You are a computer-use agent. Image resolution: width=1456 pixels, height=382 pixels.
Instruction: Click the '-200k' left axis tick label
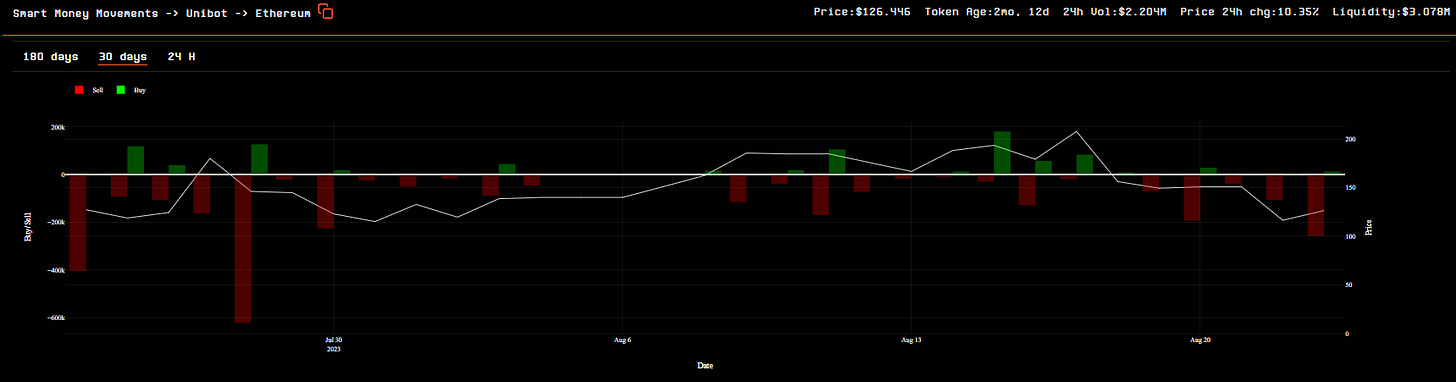click(x=55, y=223)
